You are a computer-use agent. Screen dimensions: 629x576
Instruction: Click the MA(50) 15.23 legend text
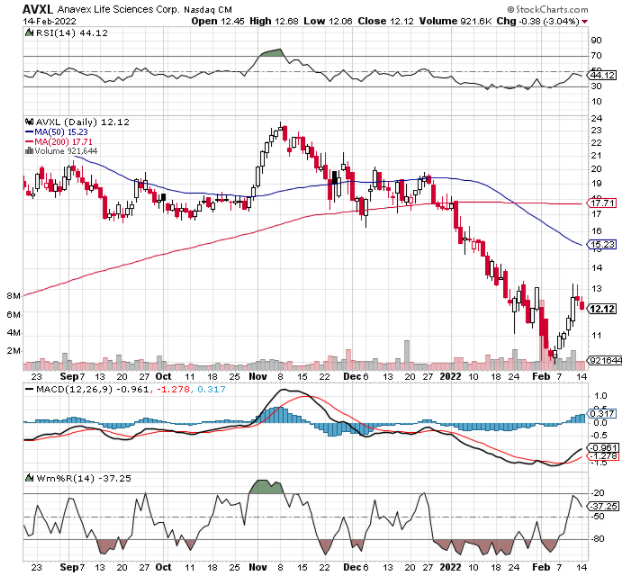[x=61, y=132]
